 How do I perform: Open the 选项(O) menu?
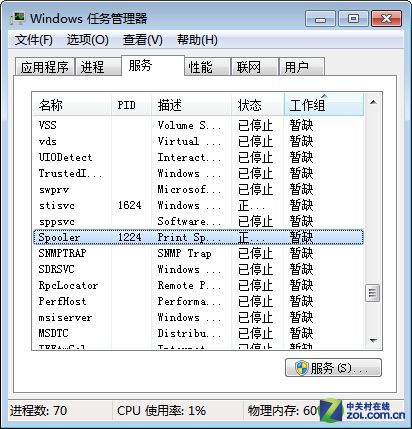(x=88, y=40)
